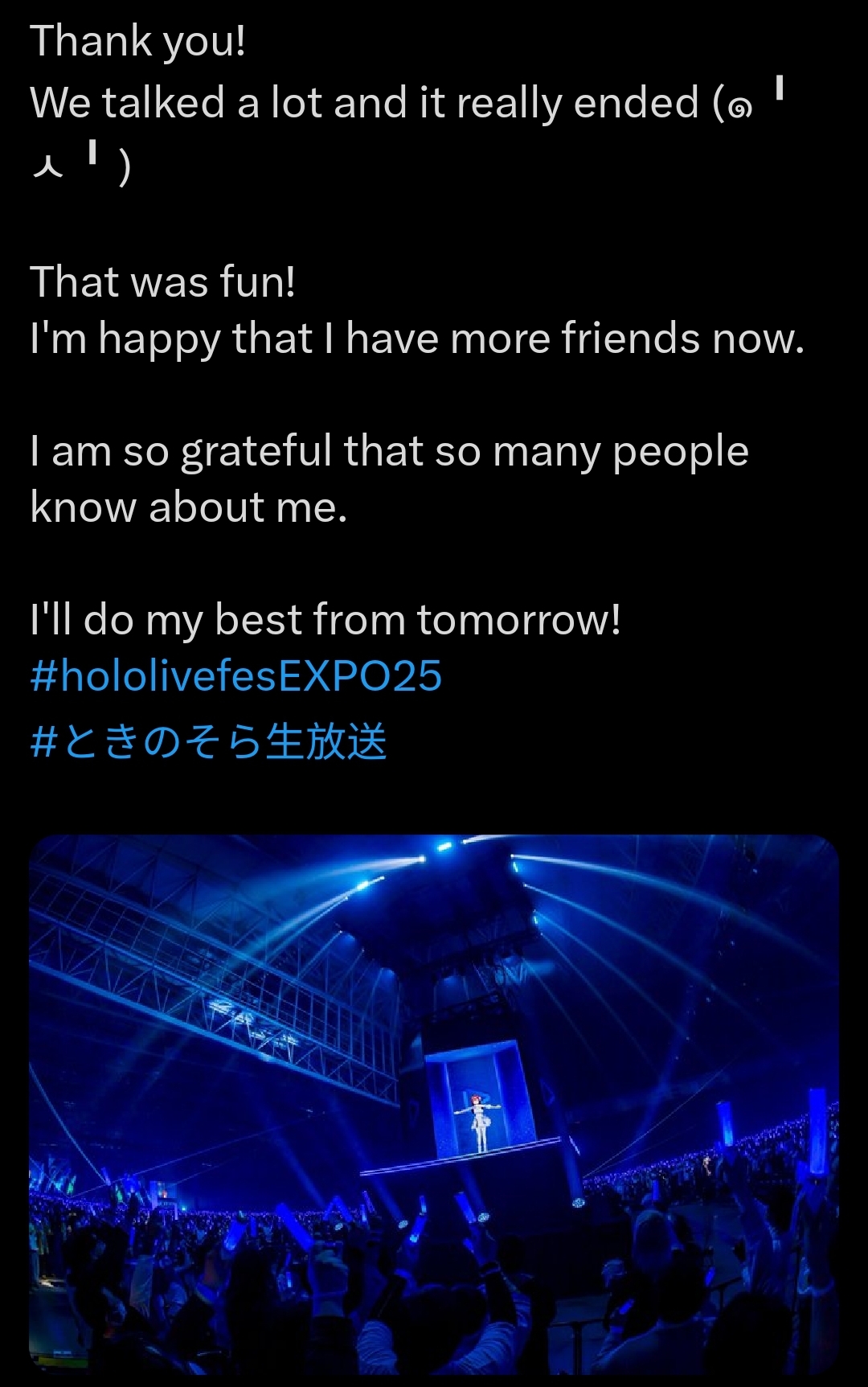Click the line "I'm happy that I have more friends now."

417,339
